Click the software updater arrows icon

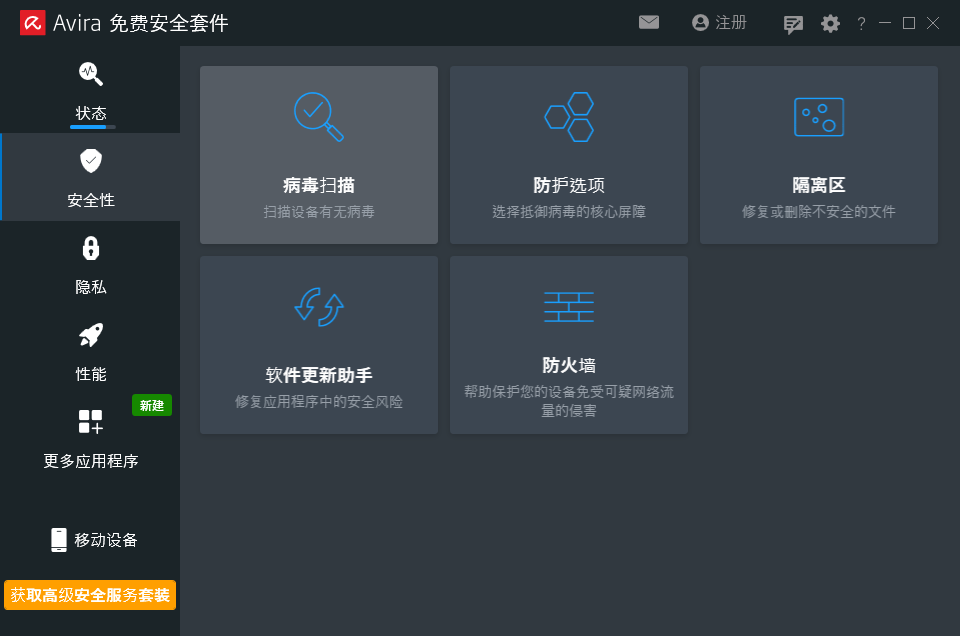click(x=318, y=307)
